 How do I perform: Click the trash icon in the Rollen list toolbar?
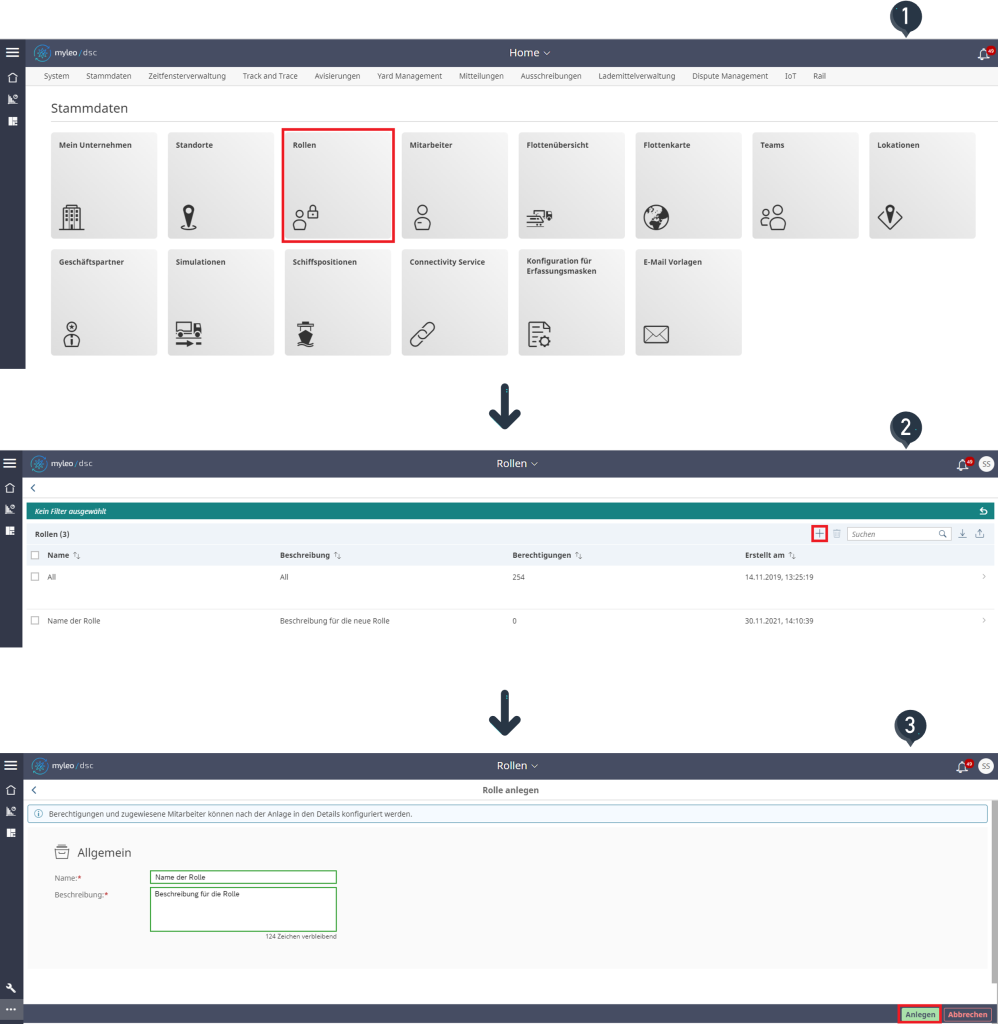click(x=837, y=534)
